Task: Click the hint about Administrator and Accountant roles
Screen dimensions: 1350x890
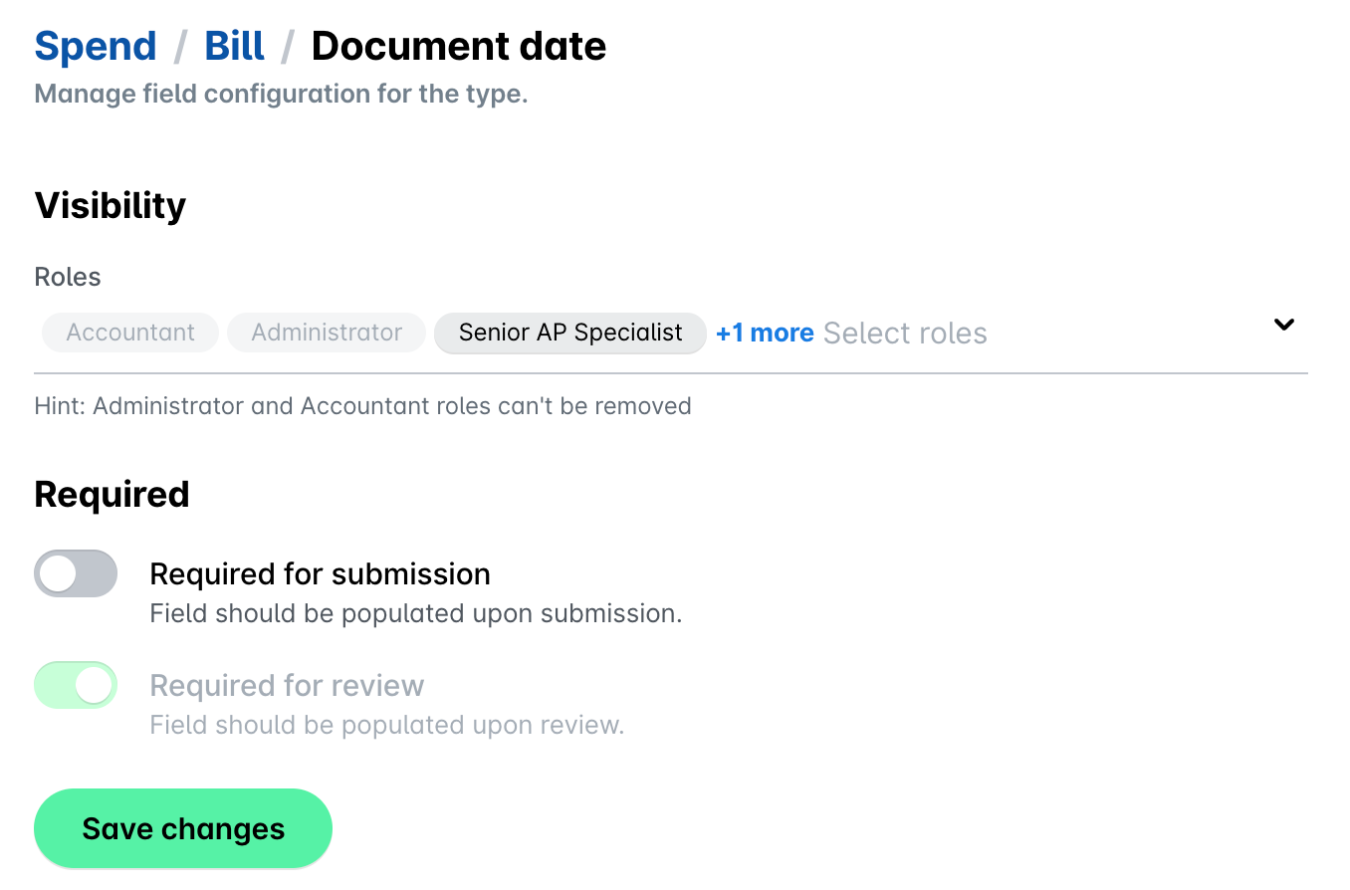Action: pos(363,406)
